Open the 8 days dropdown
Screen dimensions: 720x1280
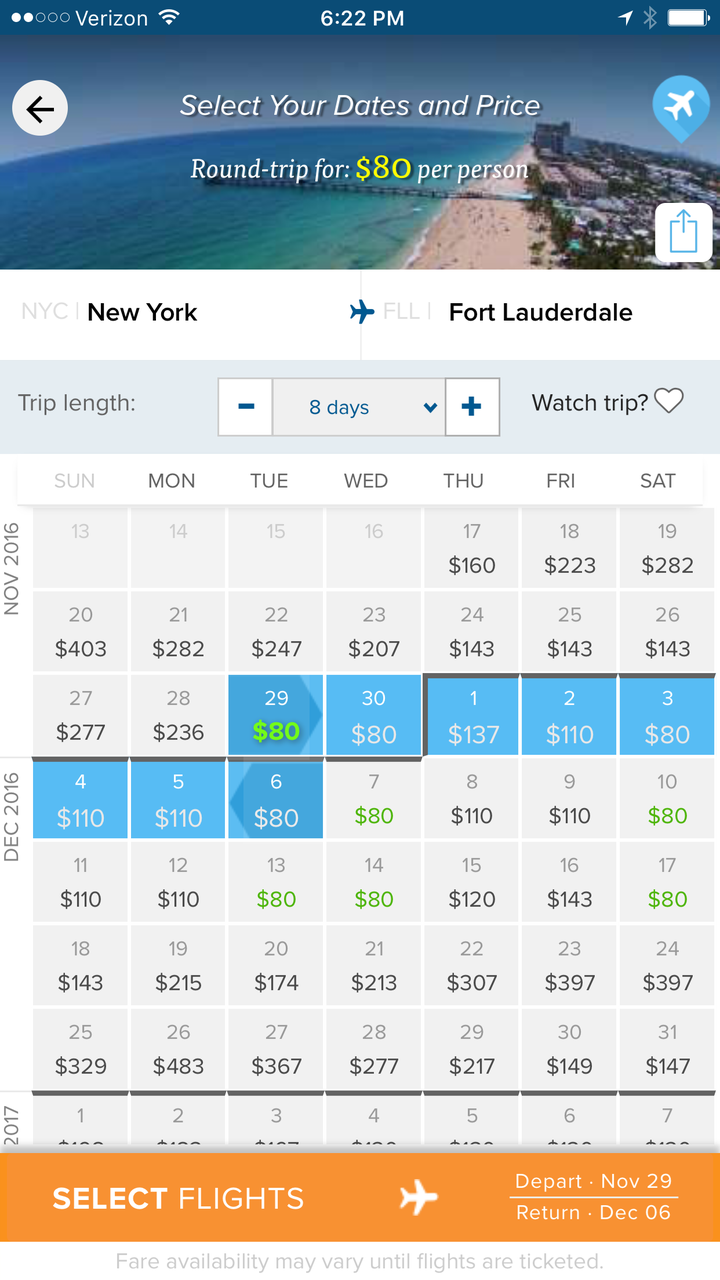click(358, 407)
